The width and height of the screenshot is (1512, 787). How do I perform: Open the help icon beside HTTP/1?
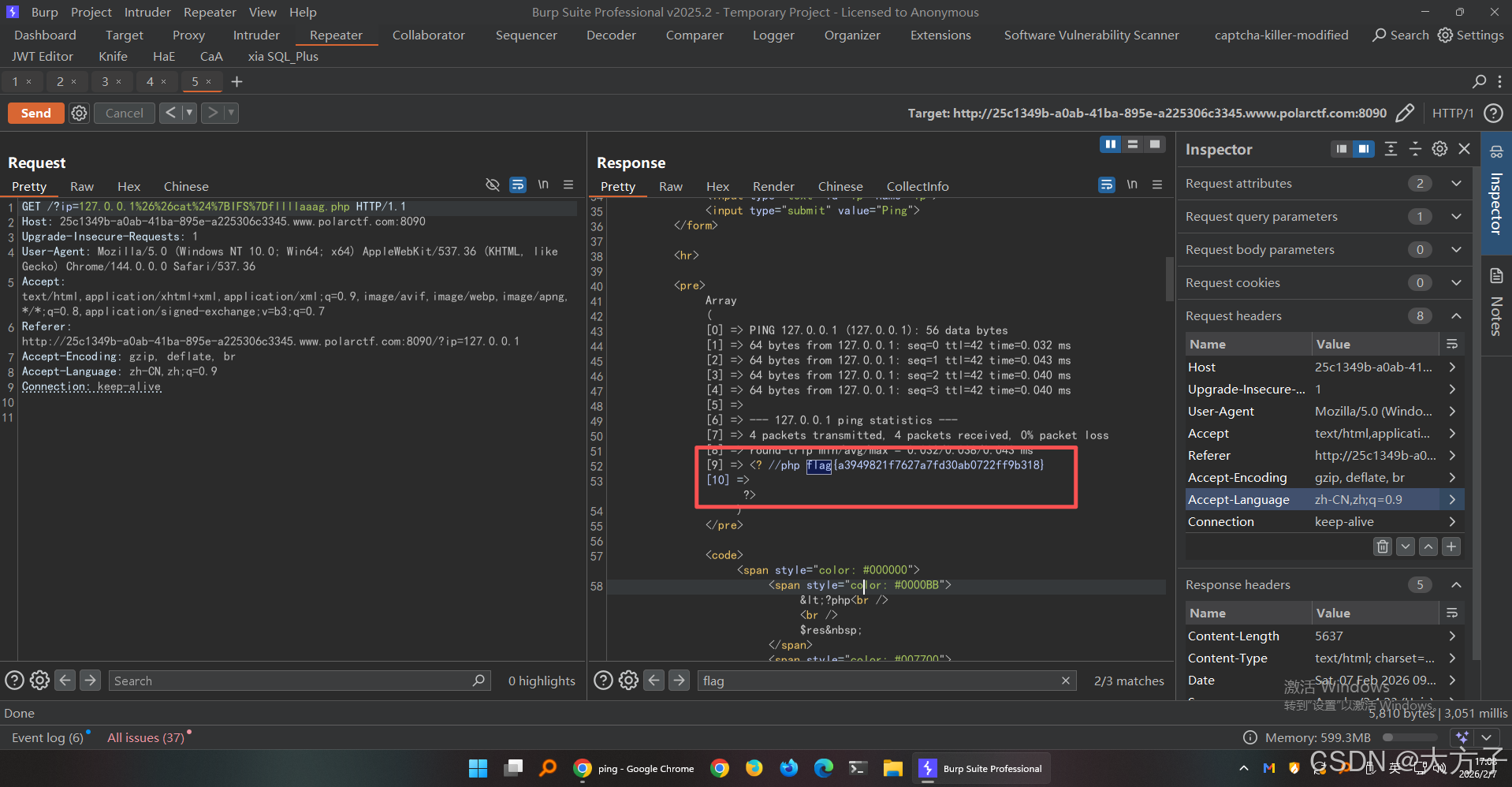point(1492,113)
